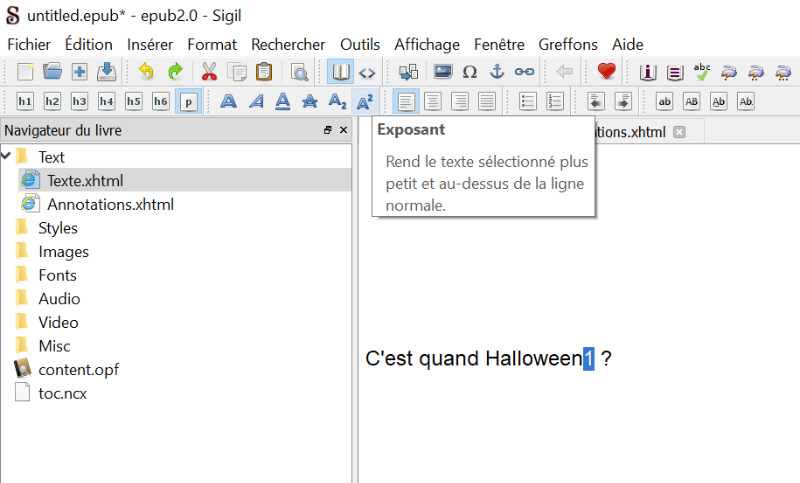Image resolution: width=800 pixels, height=483 pixels.
Task: Apply Subscript formatting to the selection
Action: [x=338, y=101]
